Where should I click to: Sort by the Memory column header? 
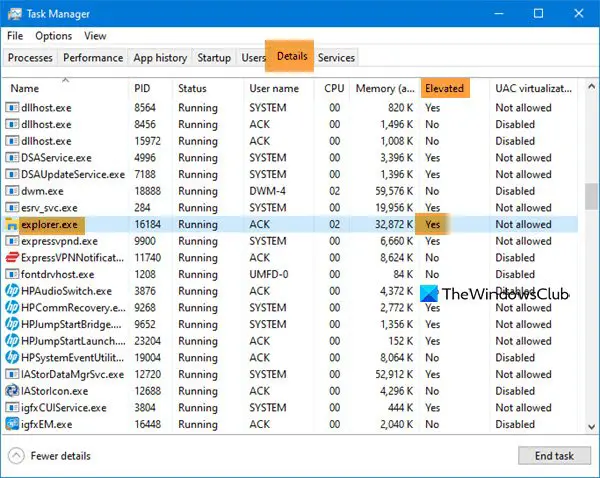coord(384,88)
